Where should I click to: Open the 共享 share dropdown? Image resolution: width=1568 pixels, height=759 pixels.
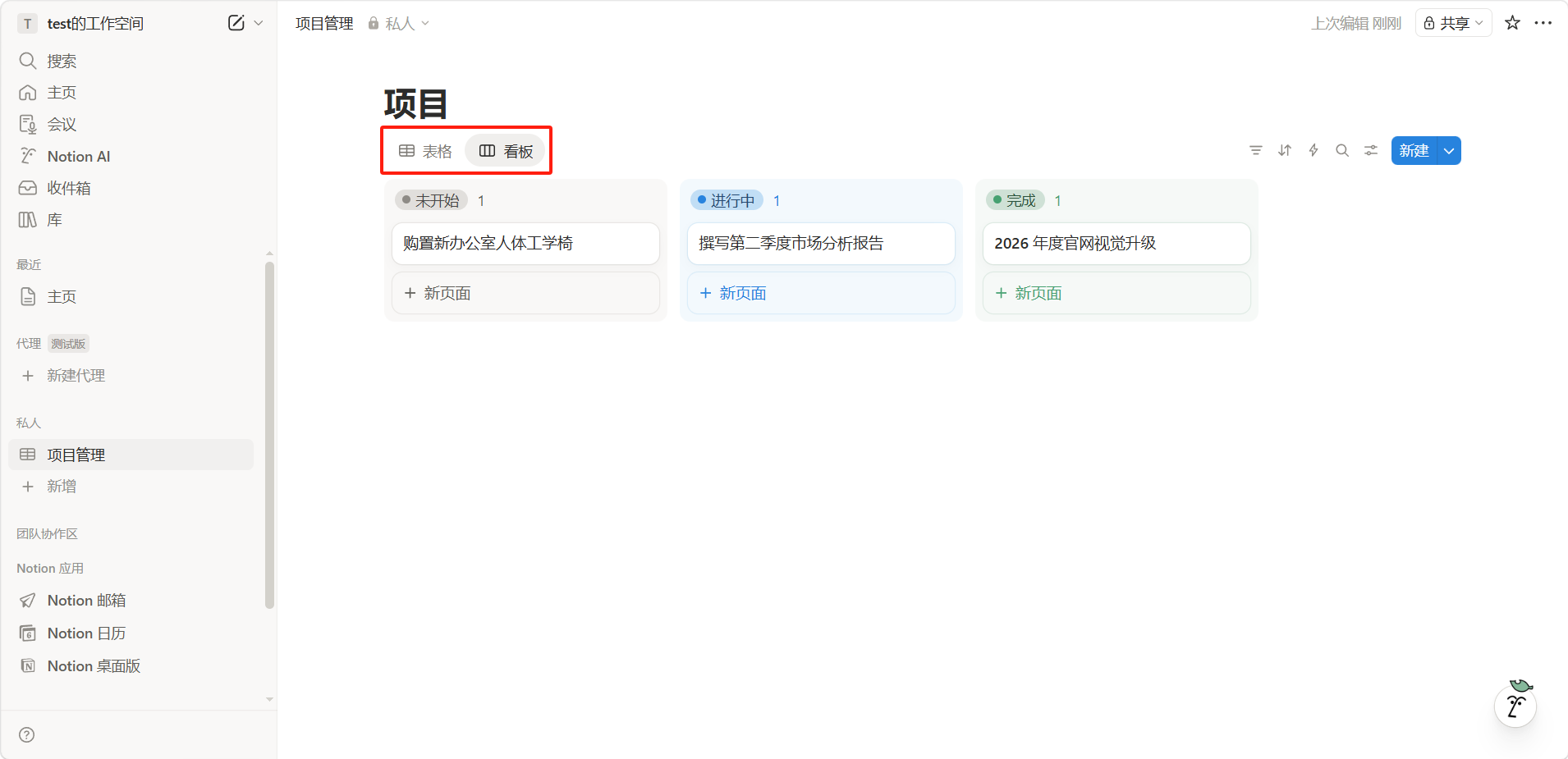click(x=1453, y=23)
